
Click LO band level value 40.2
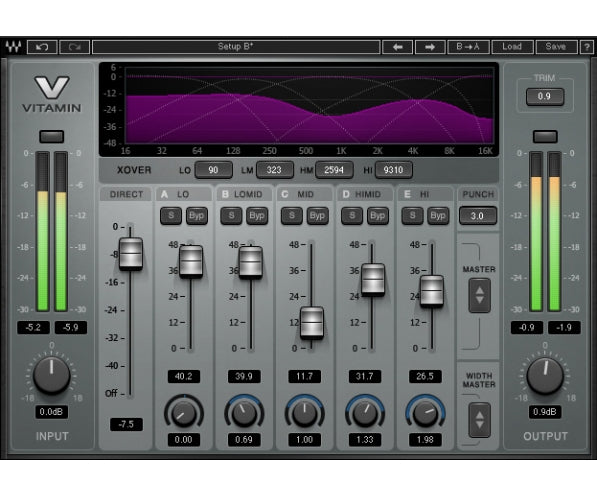coord(184,376)
